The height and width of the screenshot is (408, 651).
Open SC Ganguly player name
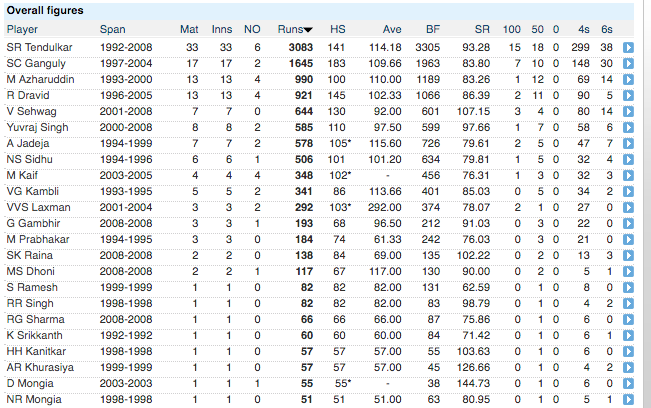click(36, 64)
